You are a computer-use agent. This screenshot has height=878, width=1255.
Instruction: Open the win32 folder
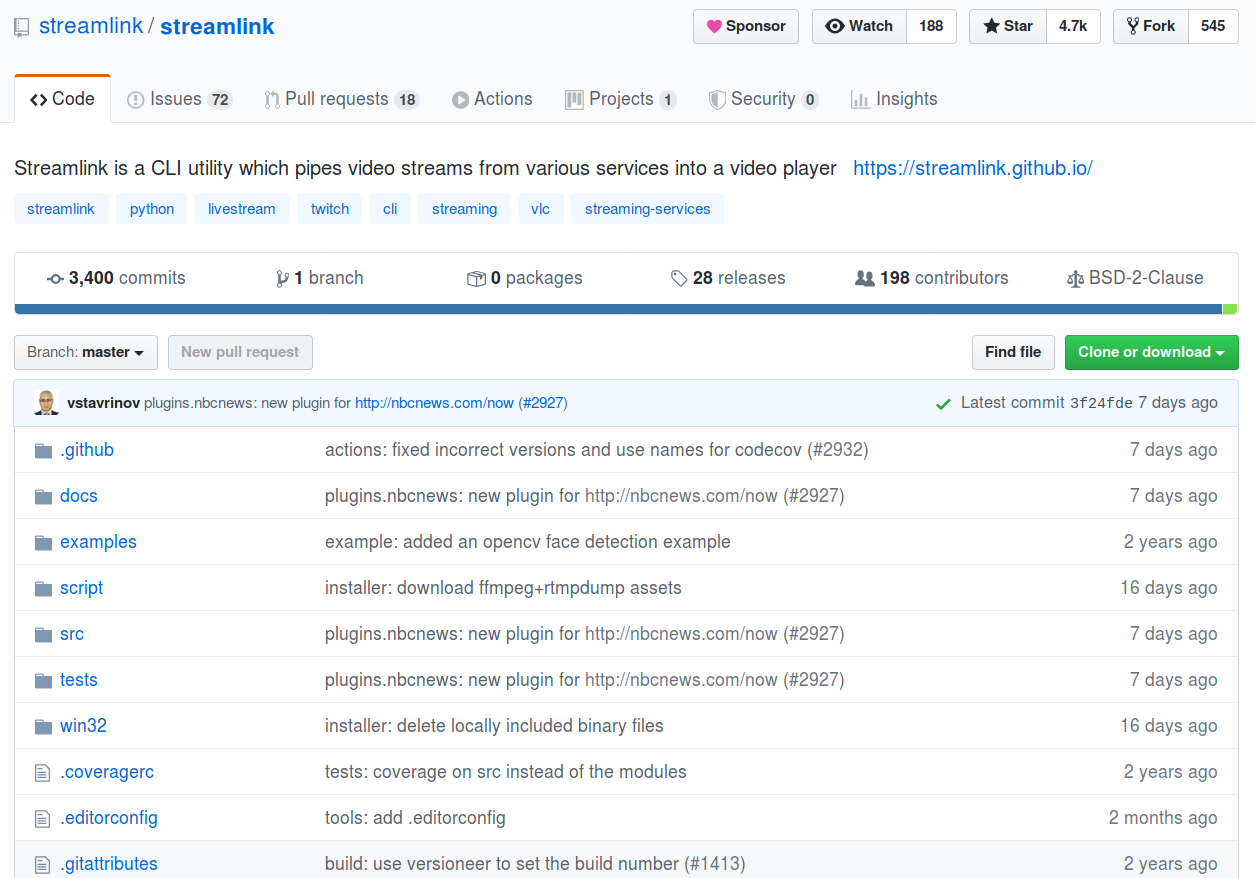[83, 726]
